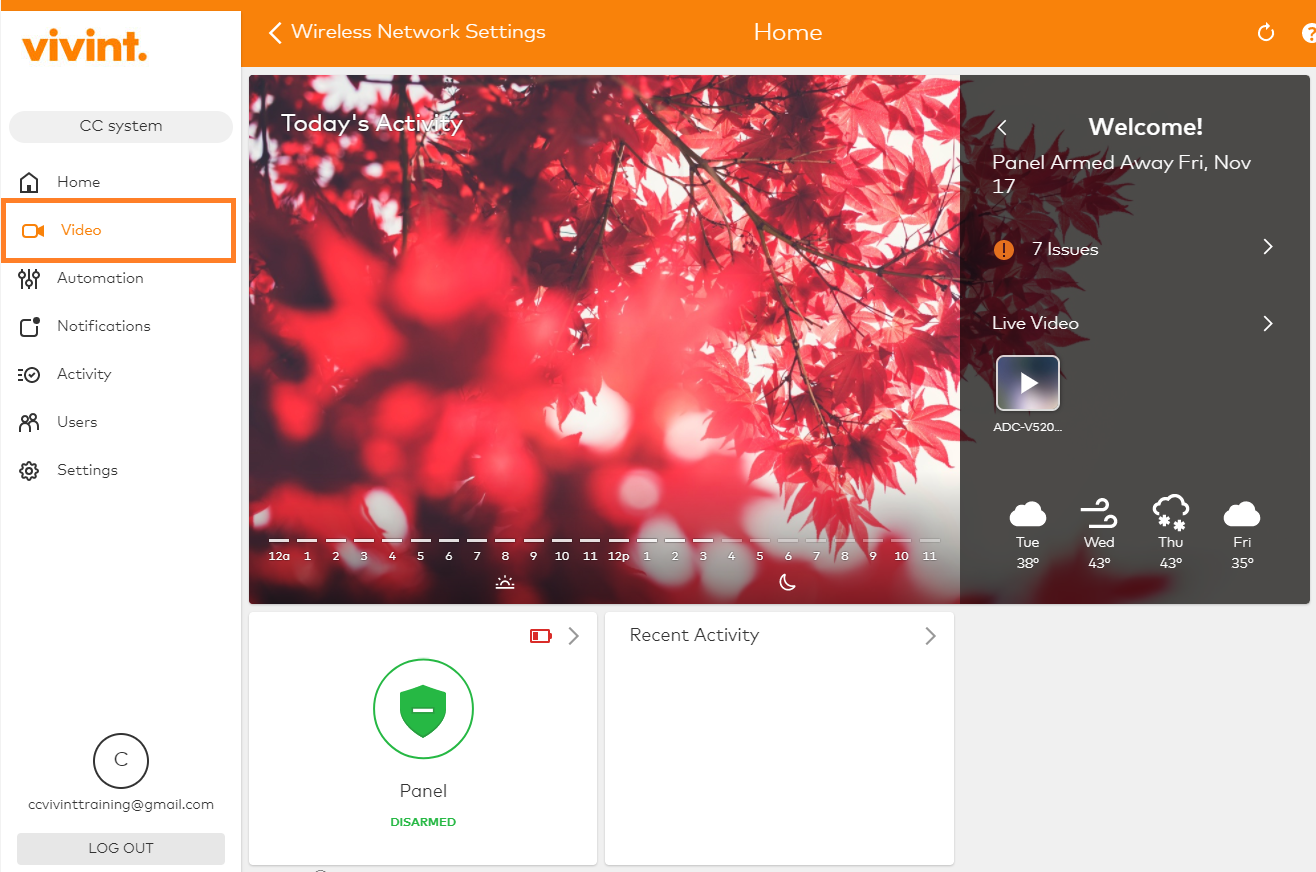This screenshot has width=1316, height=872.
Task: Open Recent Activity details
Action: tap(930, 635)
